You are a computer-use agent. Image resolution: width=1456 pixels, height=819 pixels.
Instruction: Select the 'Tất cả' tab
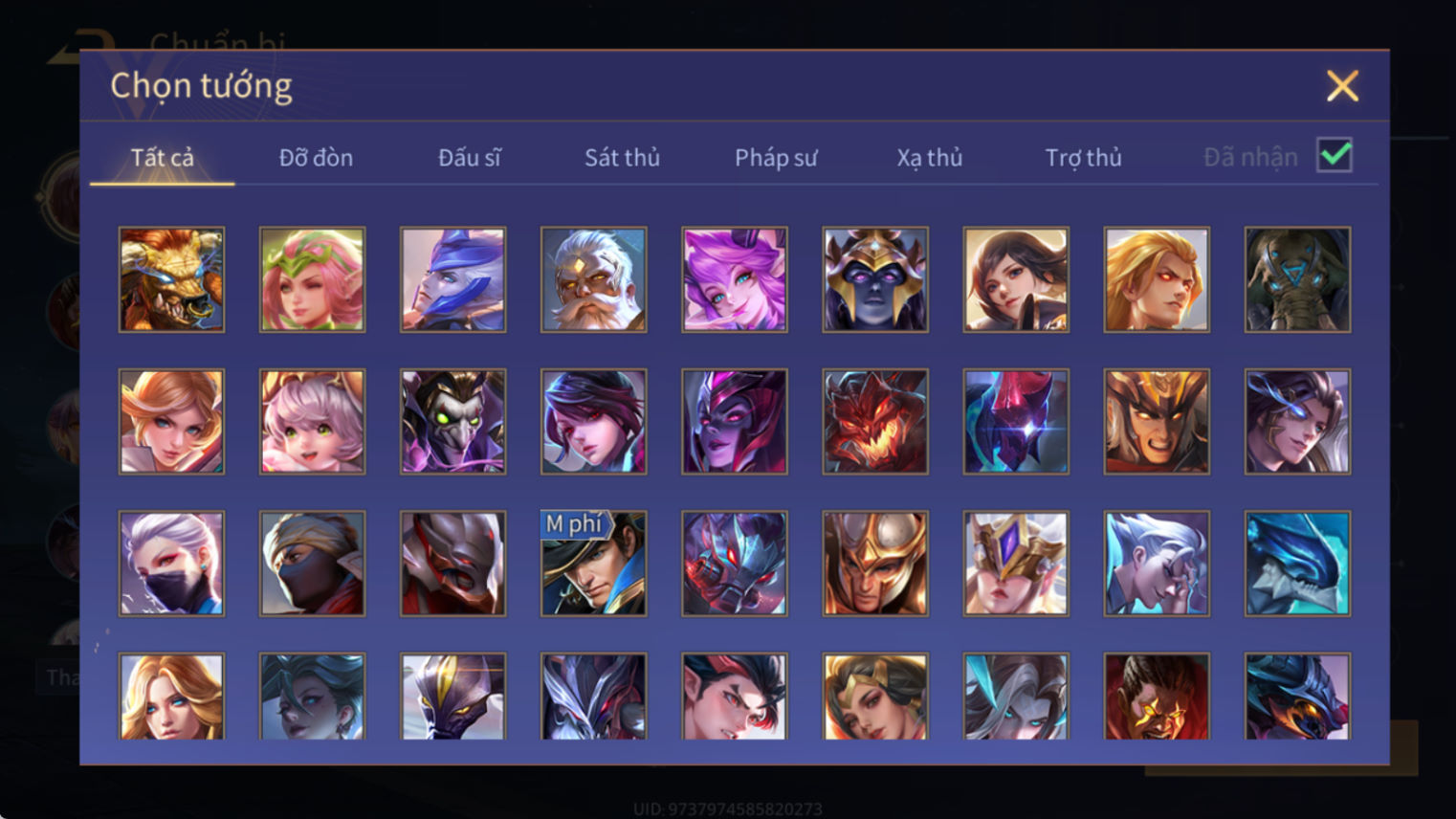click(162, 157)
